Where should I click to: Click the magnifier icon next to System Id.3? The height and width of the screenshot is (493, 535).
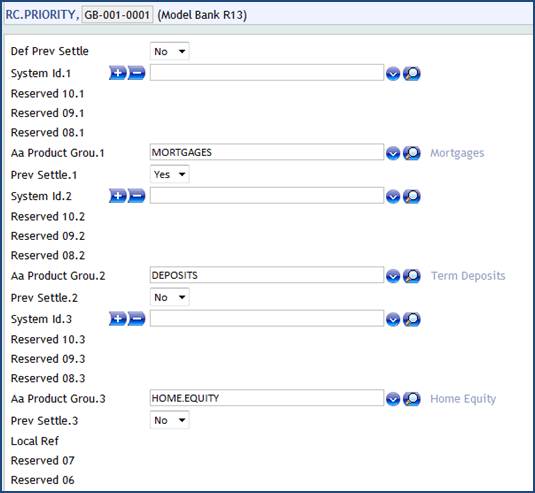(412, 319)
